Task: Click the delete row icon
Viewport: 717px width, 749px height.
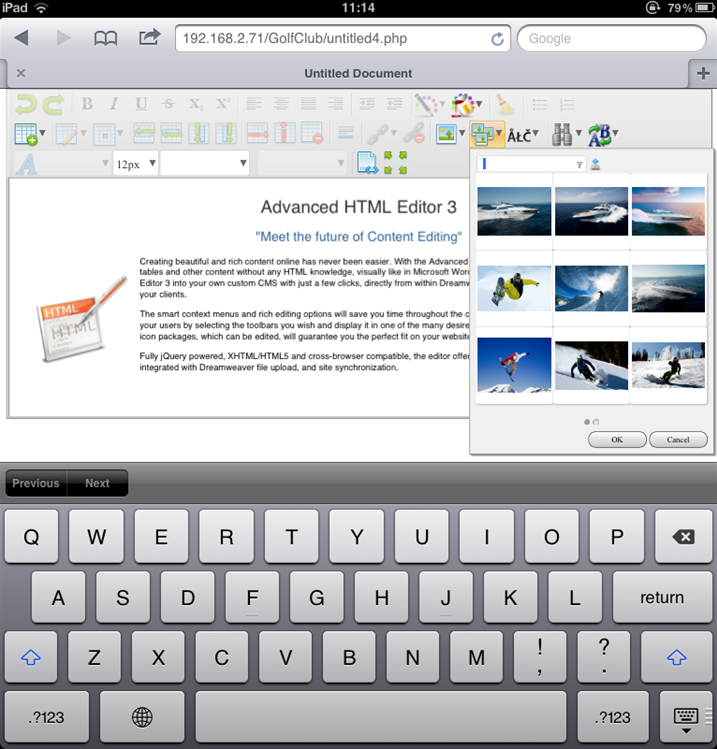Action: [x=258, y=133]
